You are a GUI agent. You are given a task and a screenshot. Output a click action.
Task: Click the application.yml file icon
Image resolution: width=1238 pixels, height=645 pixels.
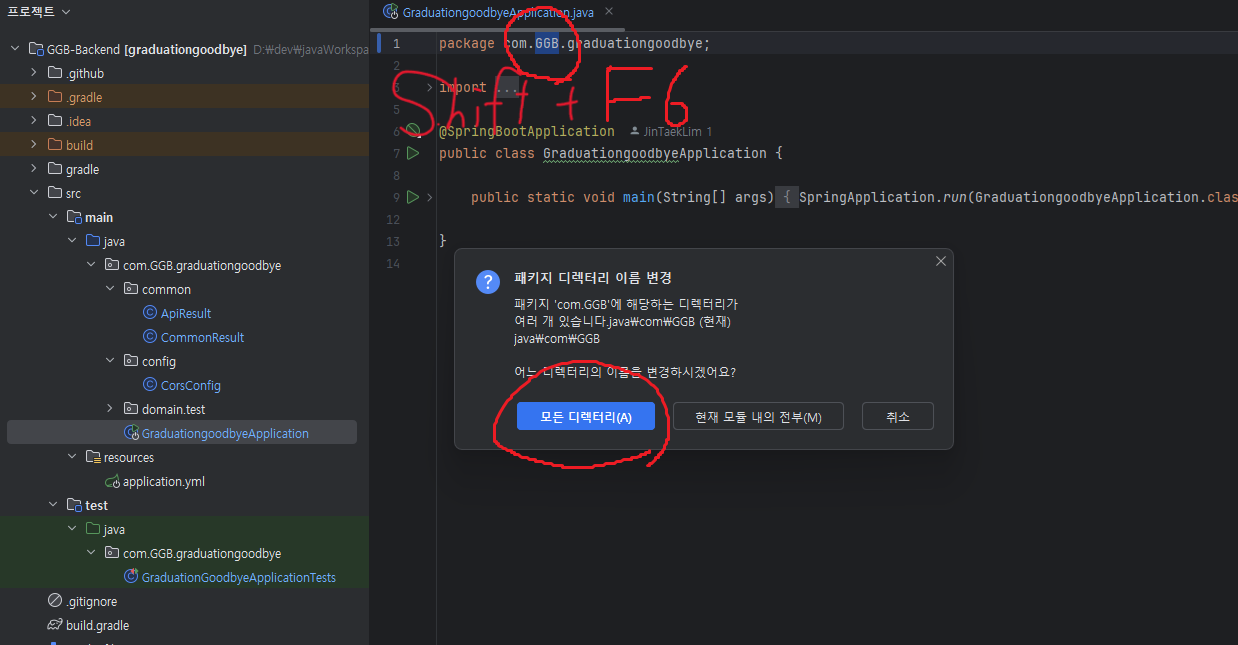tap(113, 480)
